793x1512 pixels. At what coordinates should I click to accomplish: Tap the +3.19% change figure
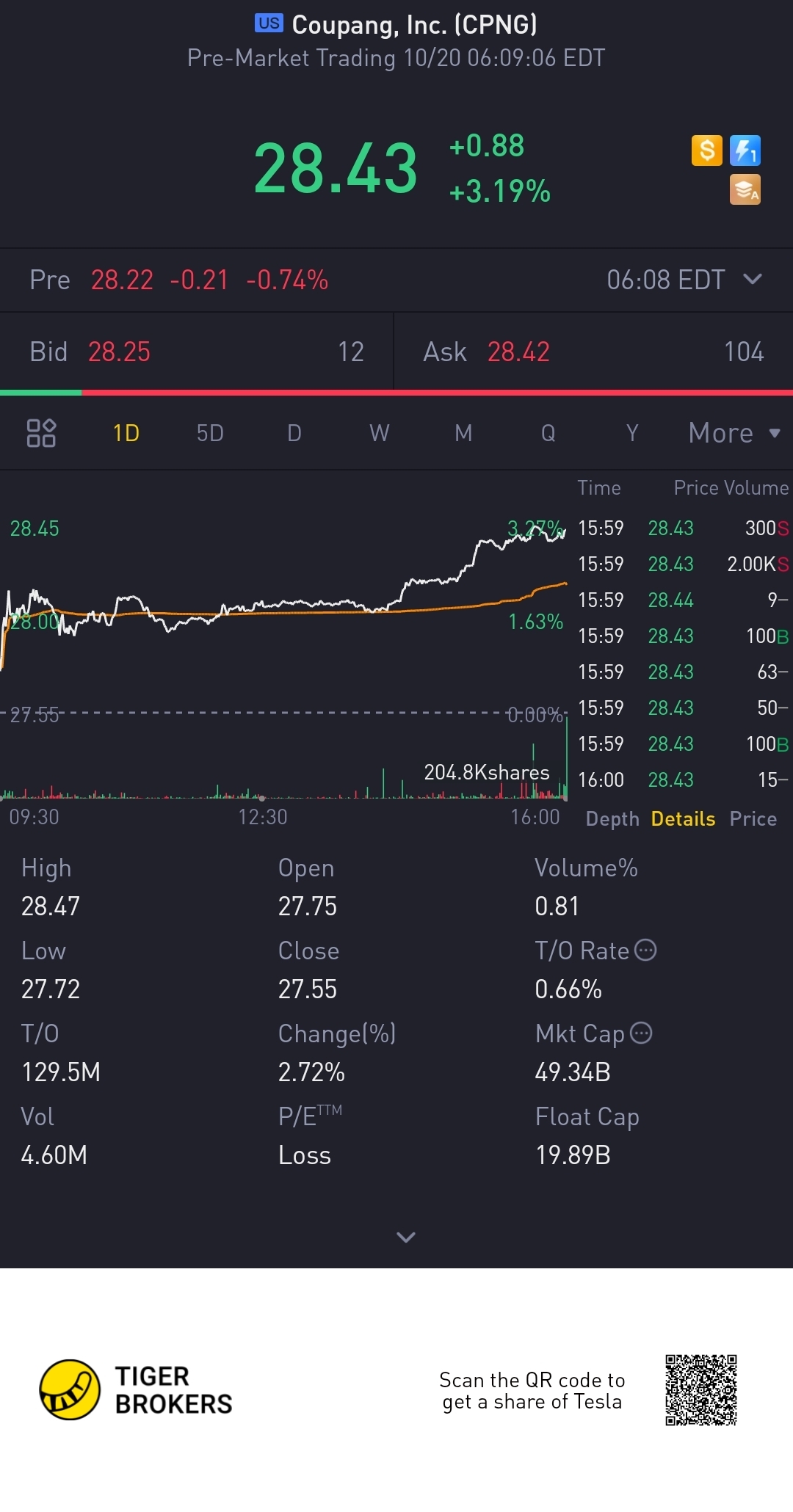click(x=499, y=192)
